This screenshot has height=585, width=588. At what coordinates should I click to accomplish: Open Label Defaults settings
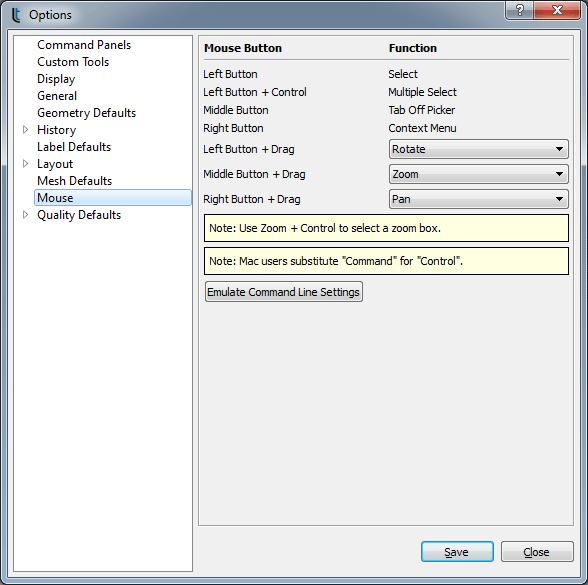pyautogui.click(x=74, y=147)
